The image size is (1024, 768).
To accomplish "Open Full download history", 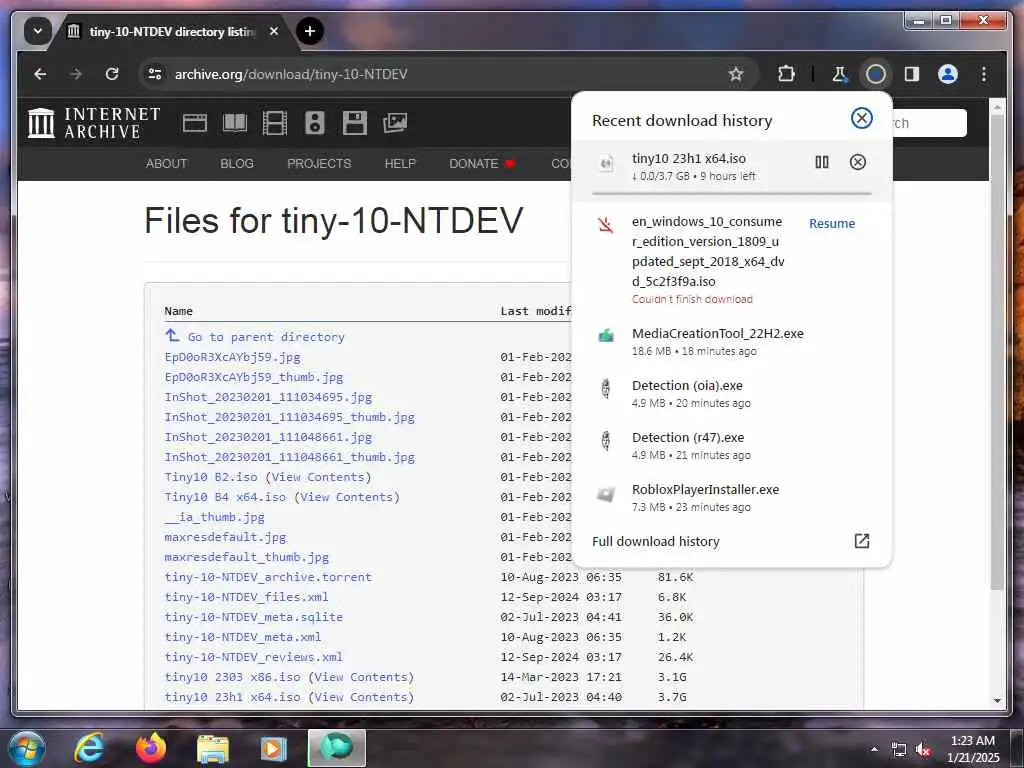I will click(x=731, y=541).
